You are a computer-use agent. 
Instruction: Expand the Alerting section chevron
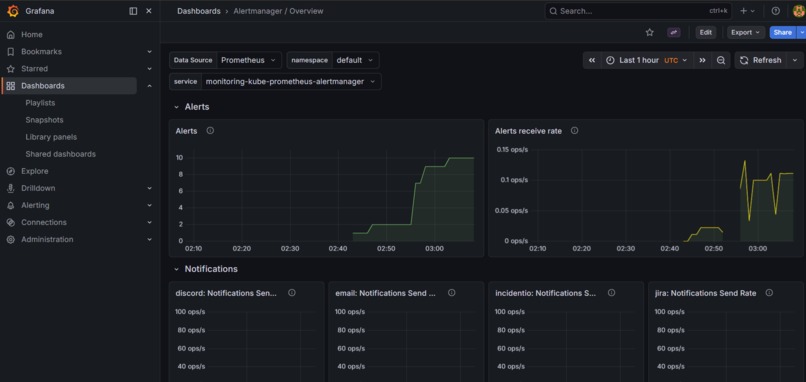click(150, 205)
